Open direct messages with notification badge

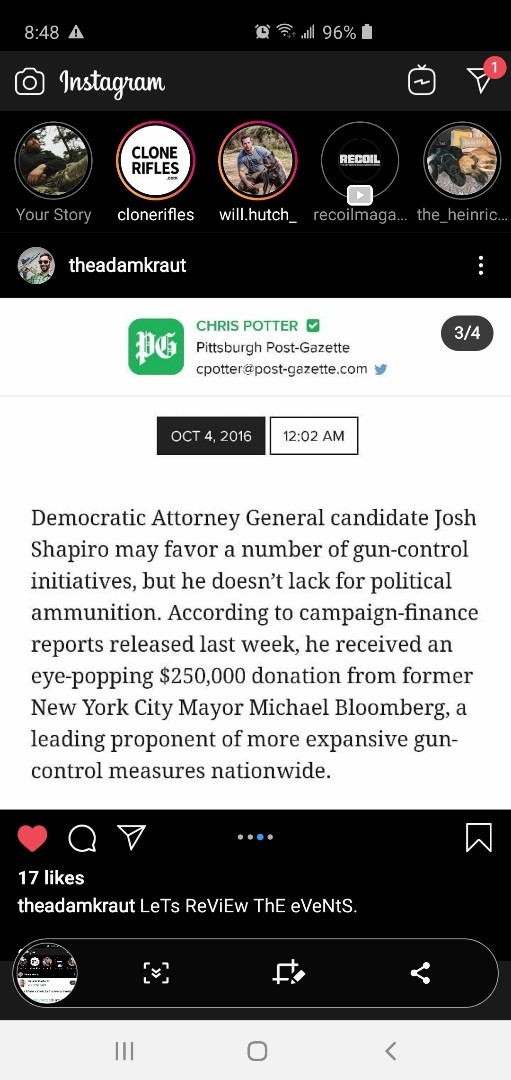pos(483,77)
